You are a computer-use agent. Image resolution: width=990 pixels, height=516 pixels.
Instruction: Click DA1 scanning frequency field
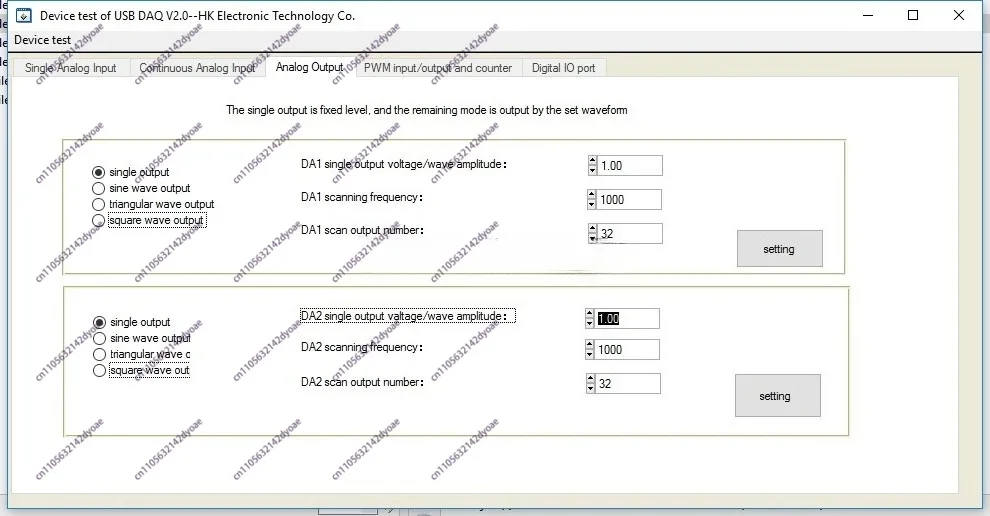pyautogui.click(x=629, y=200)
